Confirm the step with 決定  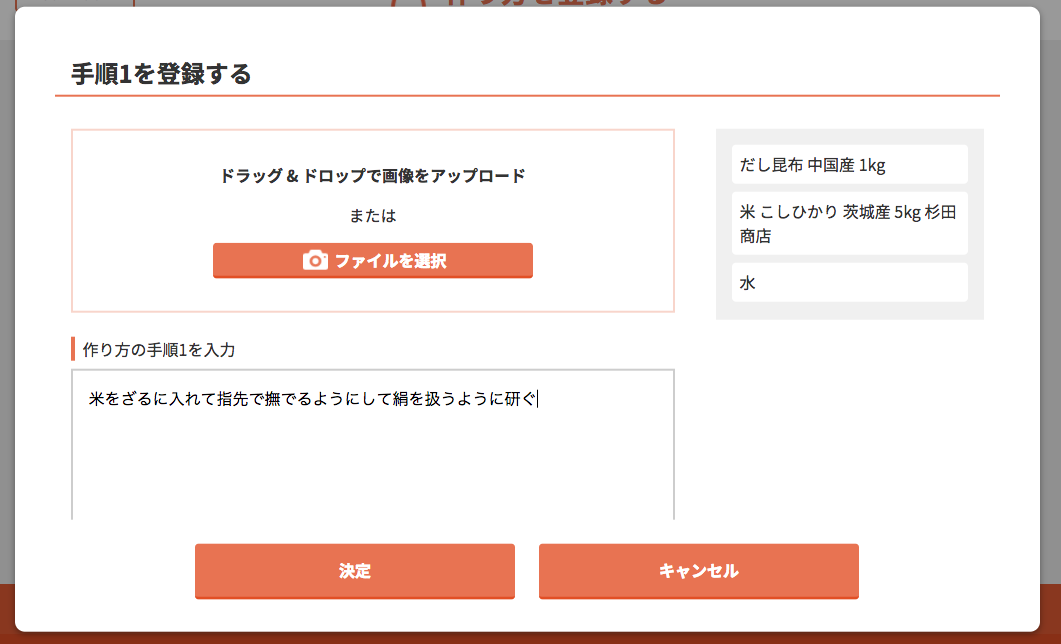click(x=355, y=571)
